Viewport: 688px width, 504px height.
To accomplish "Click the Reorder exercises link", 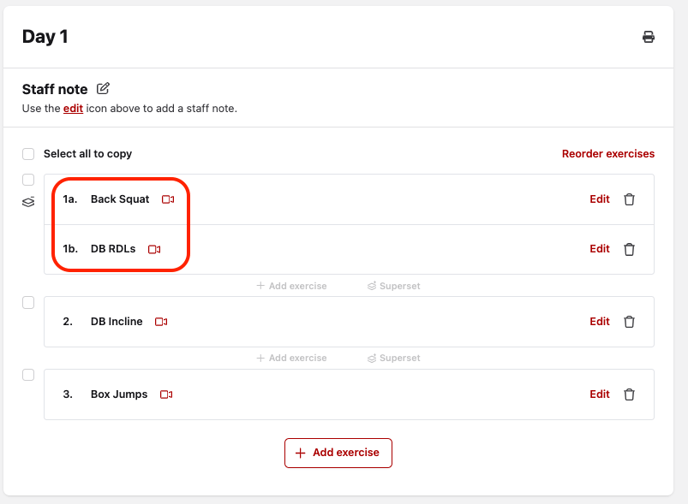I will [x=608, y=154].
